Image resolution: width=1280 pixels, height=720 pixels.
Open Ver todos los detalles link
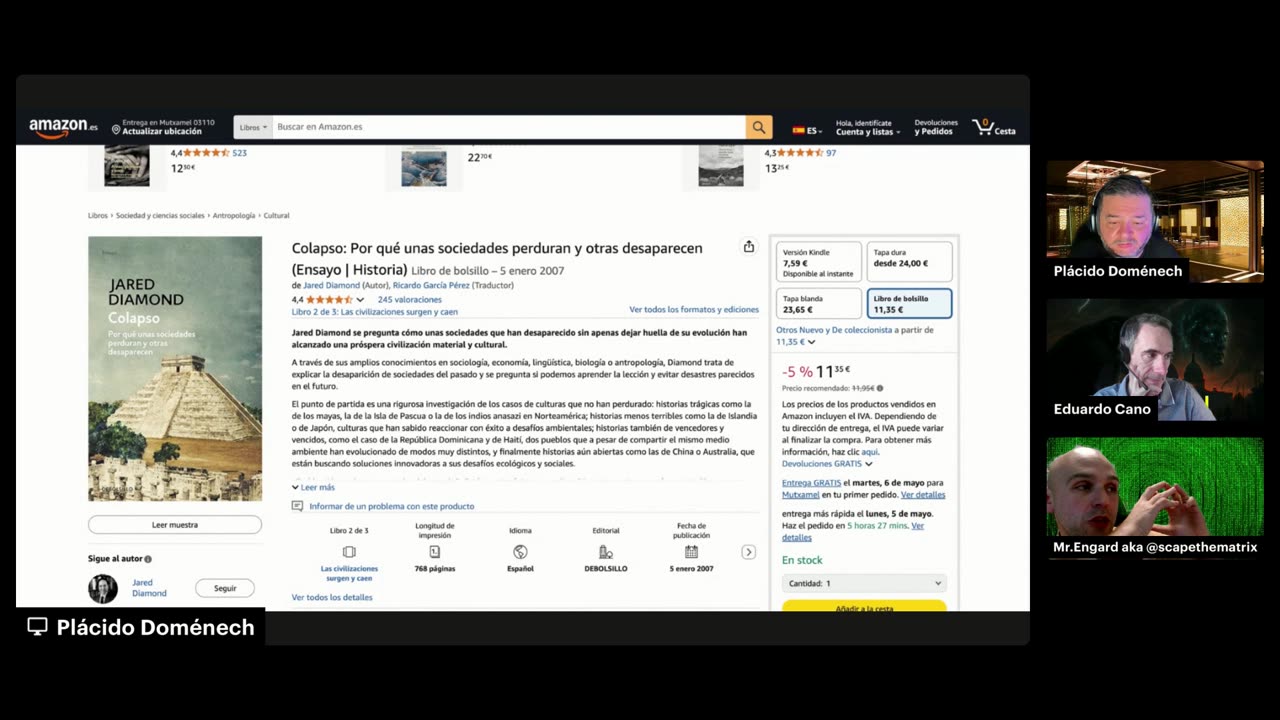332,597
